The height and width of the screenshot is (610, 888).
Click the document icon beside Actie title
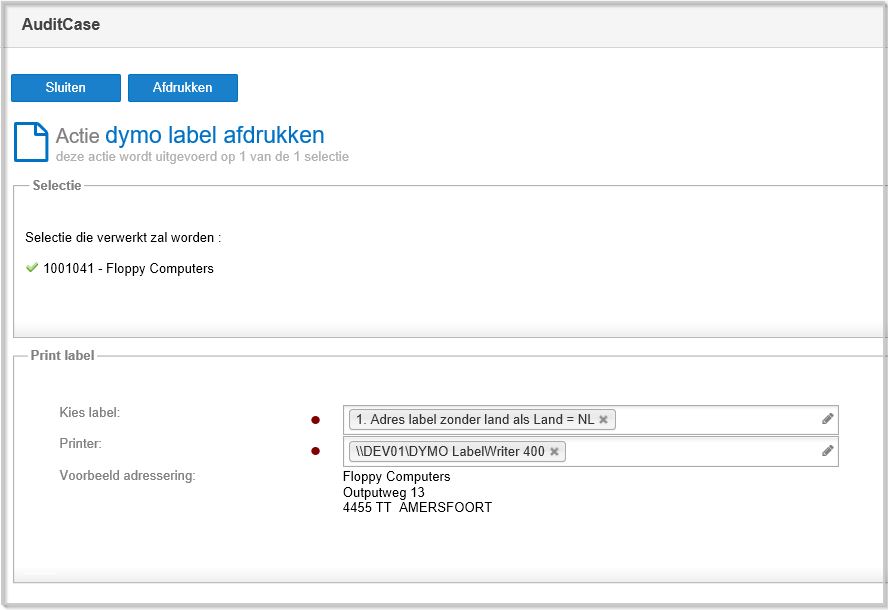[31, 142]
